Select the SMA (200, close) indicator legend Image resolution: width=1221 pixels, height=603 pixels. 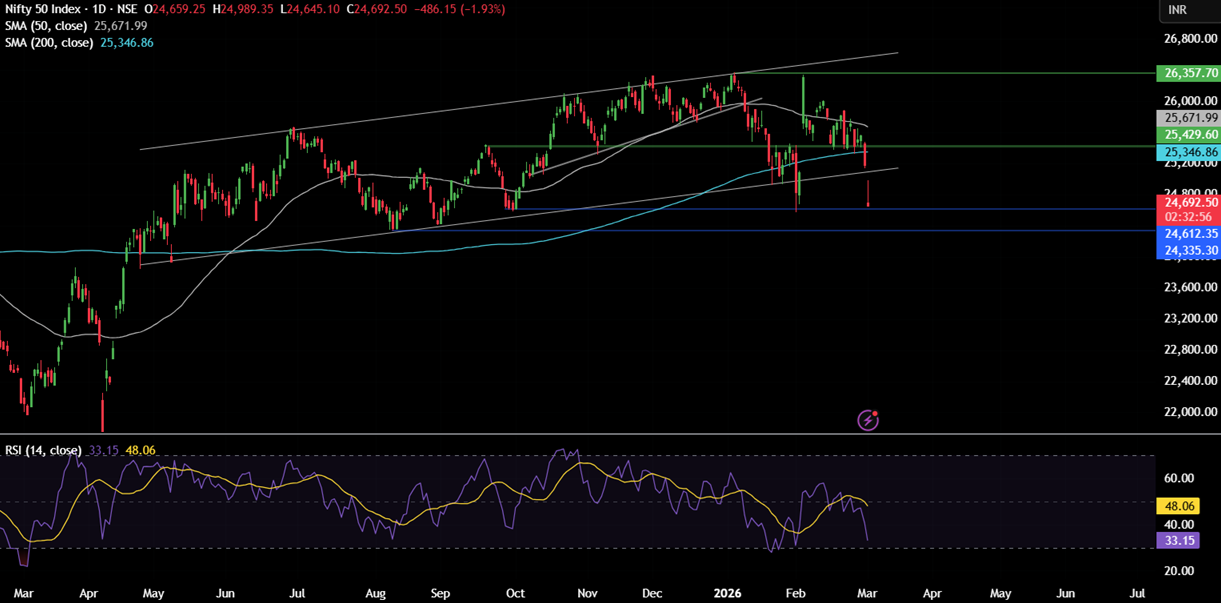tap(50, 43)
